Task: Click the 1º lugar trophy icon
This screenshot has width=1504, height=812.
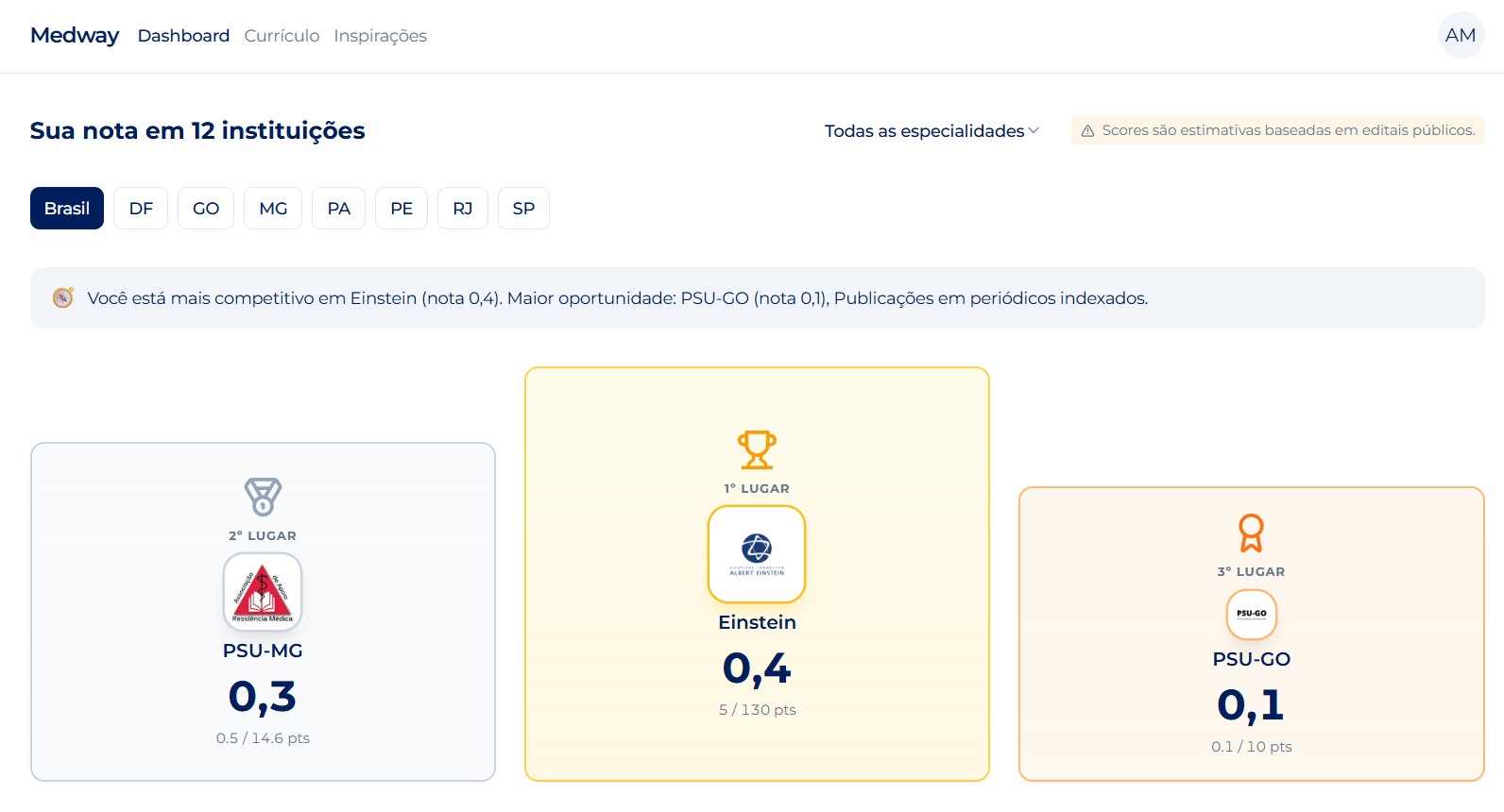Action: [757, 449]
